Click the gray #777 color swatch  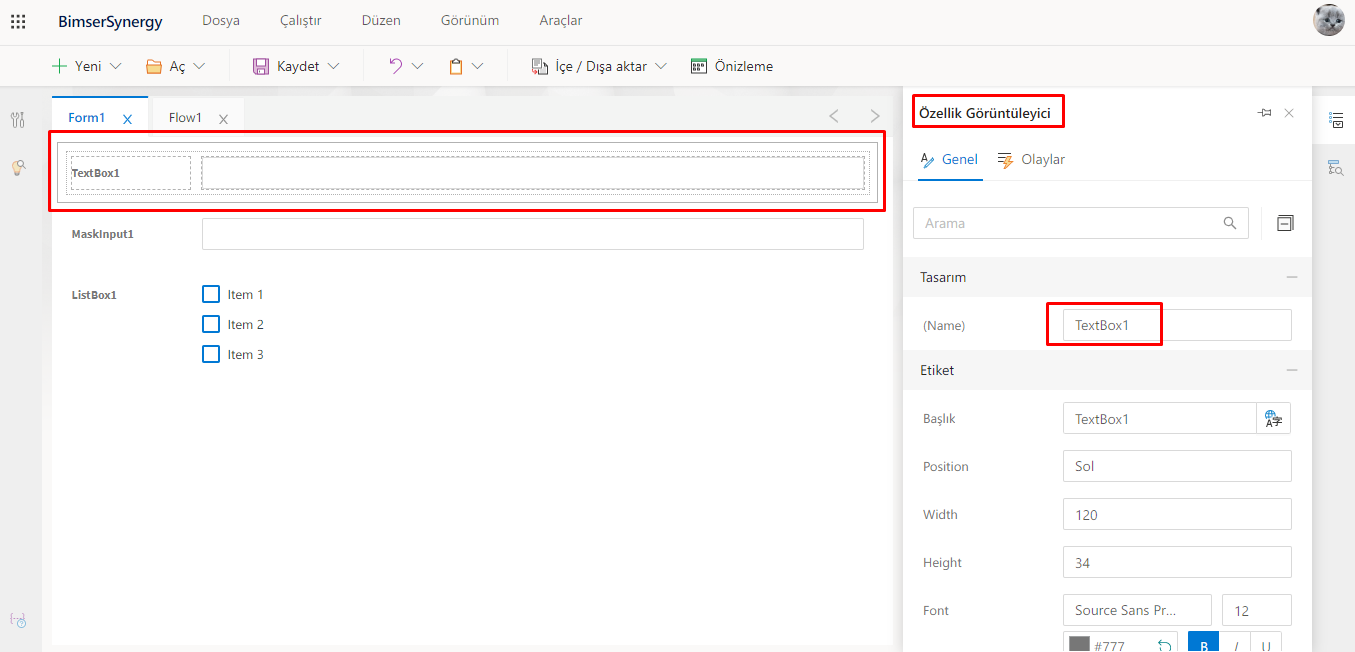coord(1079,644)
